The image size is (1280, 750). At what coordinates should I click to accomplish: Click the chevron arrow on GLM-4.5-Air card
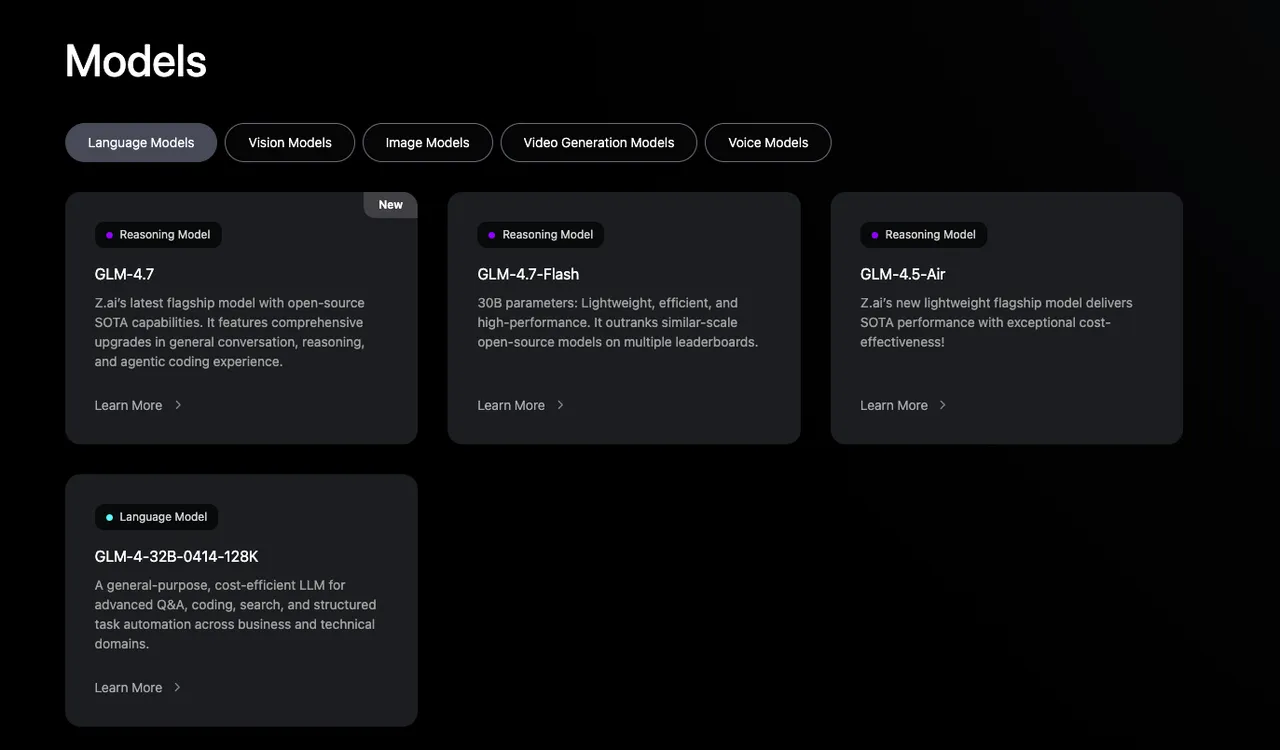(x=942, y=405)
